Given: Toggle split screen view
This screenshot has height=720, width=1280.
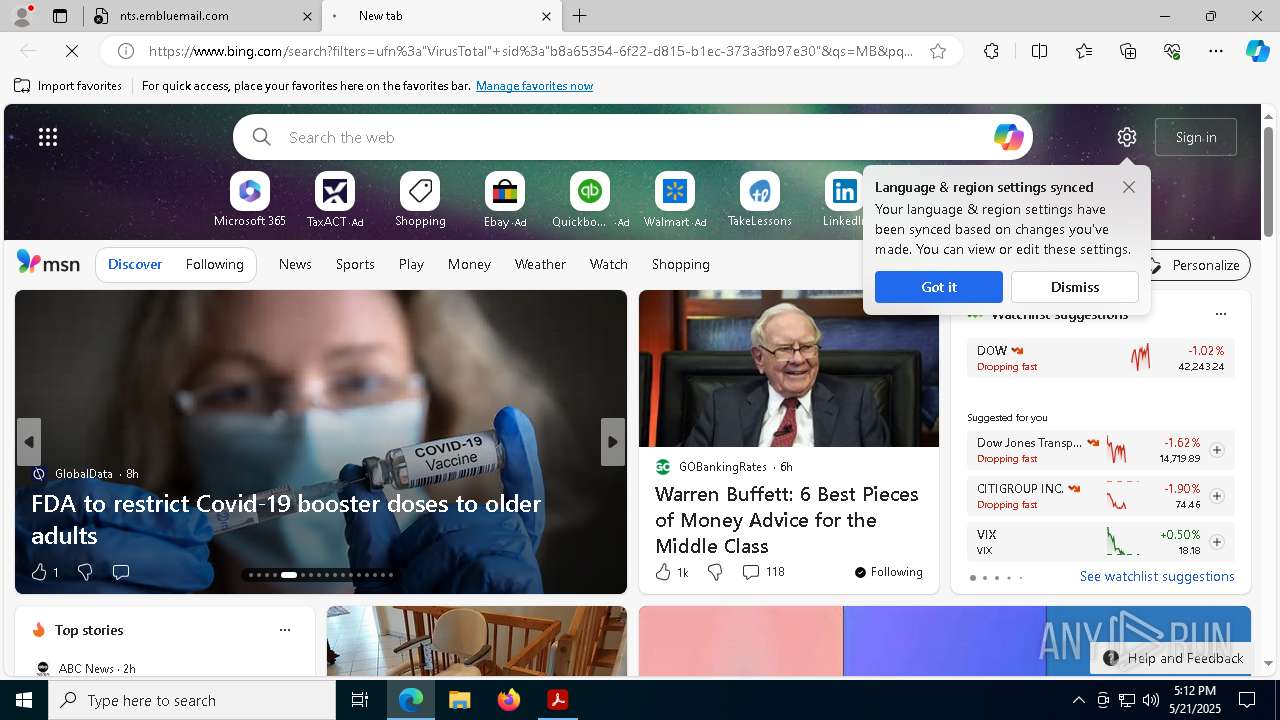Looking at the screenshot, I should click(1039, 51).
